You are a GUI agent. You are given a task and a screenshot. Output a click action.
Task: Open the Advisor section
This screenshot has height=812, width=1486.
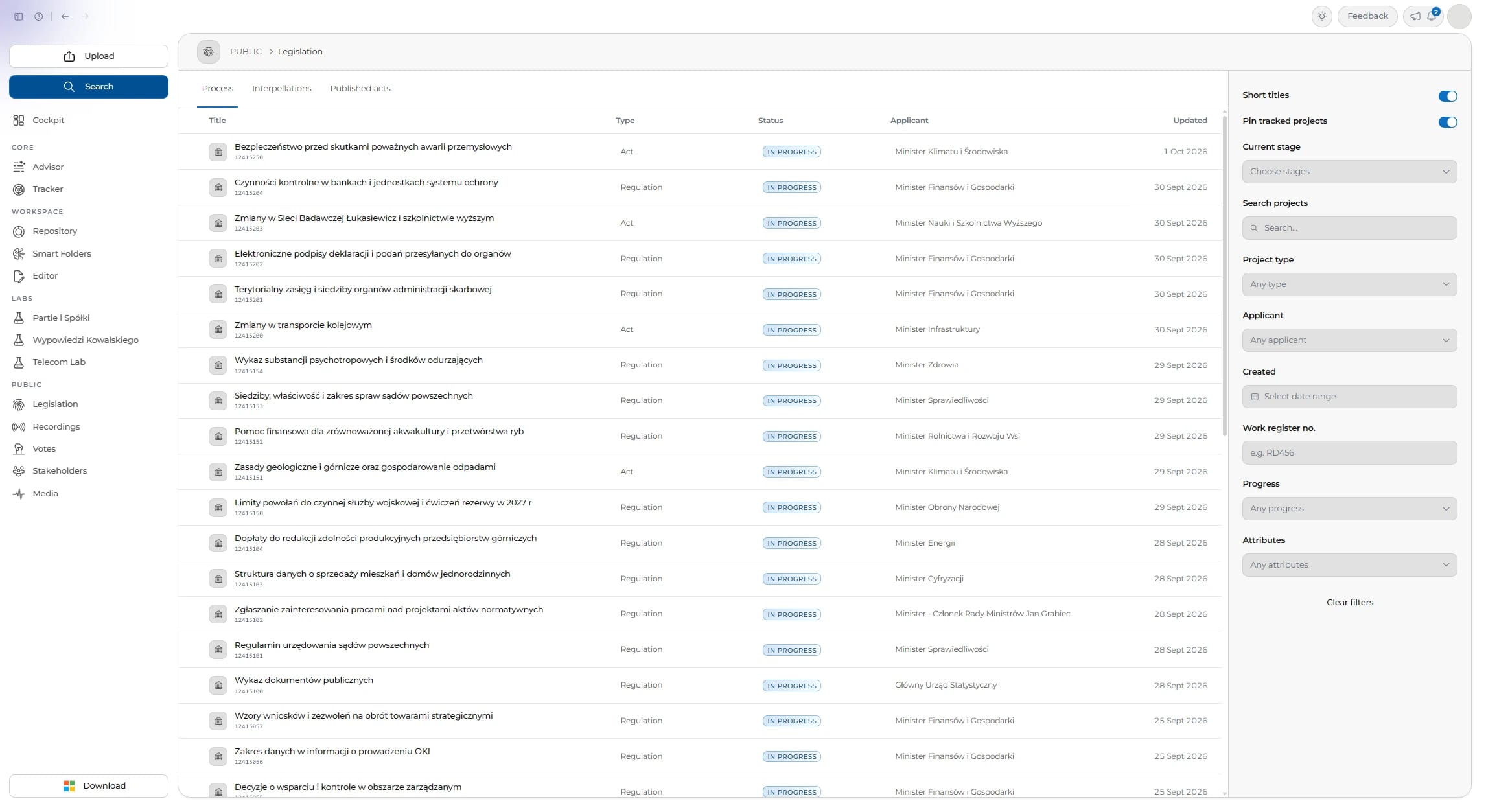coord(48,167)
